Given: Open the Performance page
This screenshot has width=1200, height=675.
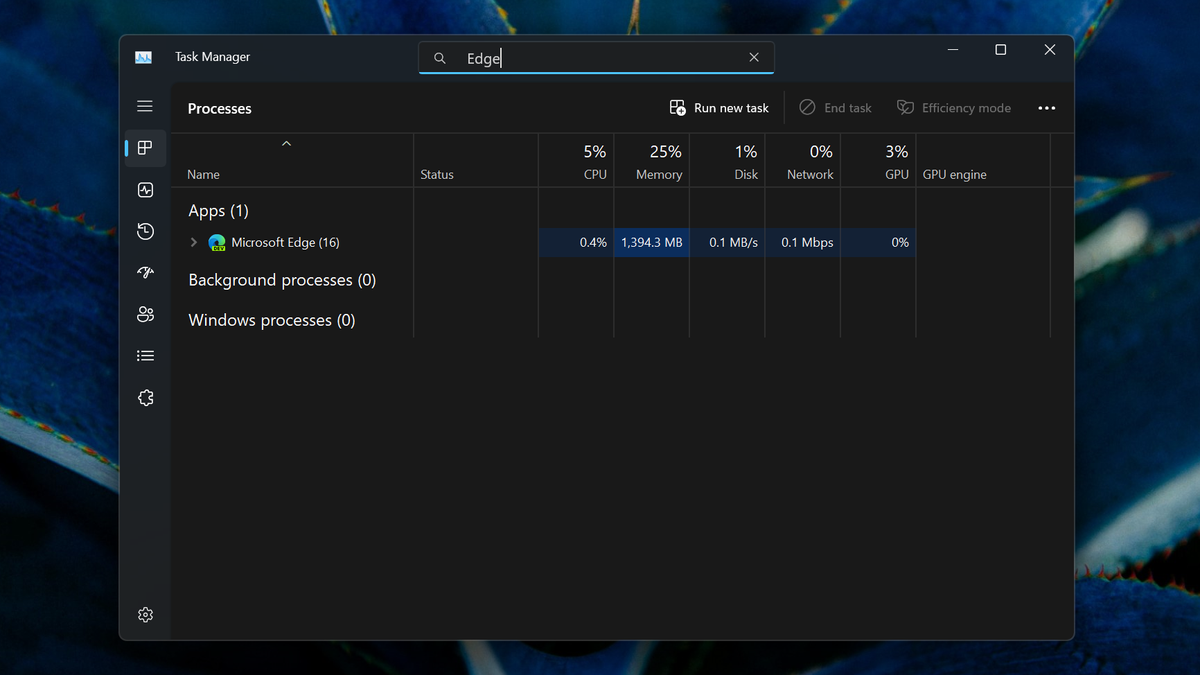Looking at the screenshot, I should [145, 190].
